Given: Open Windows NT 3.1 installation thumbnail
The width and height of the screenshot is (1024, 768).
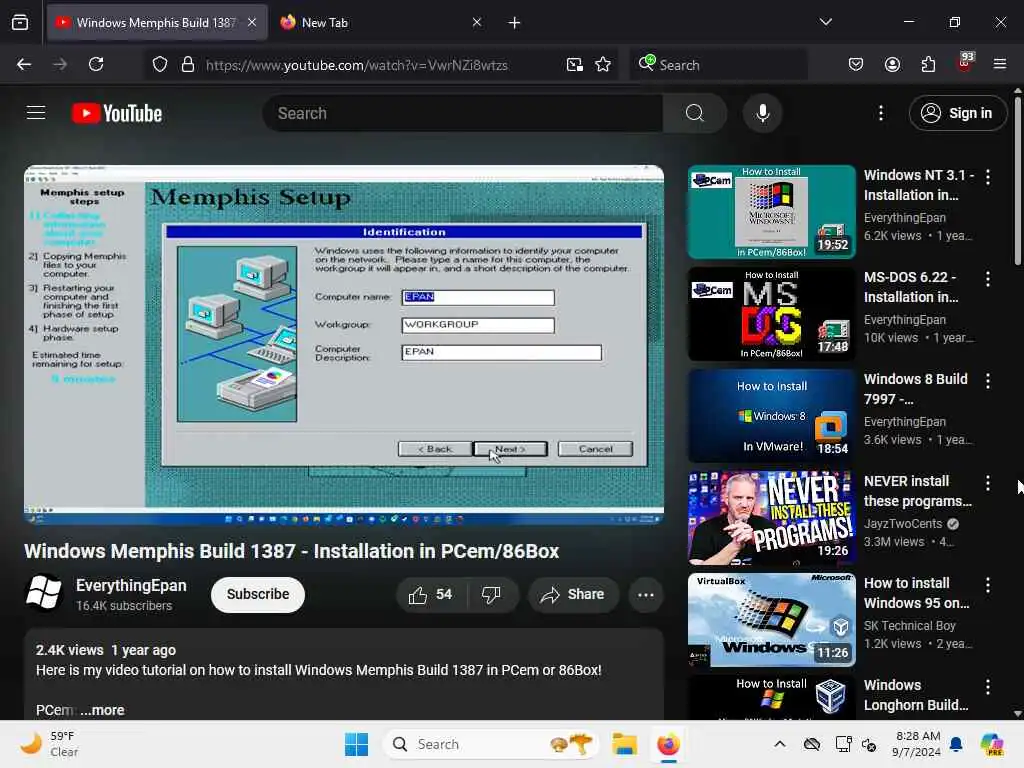Looking at the screenshot, I should 771,212.
